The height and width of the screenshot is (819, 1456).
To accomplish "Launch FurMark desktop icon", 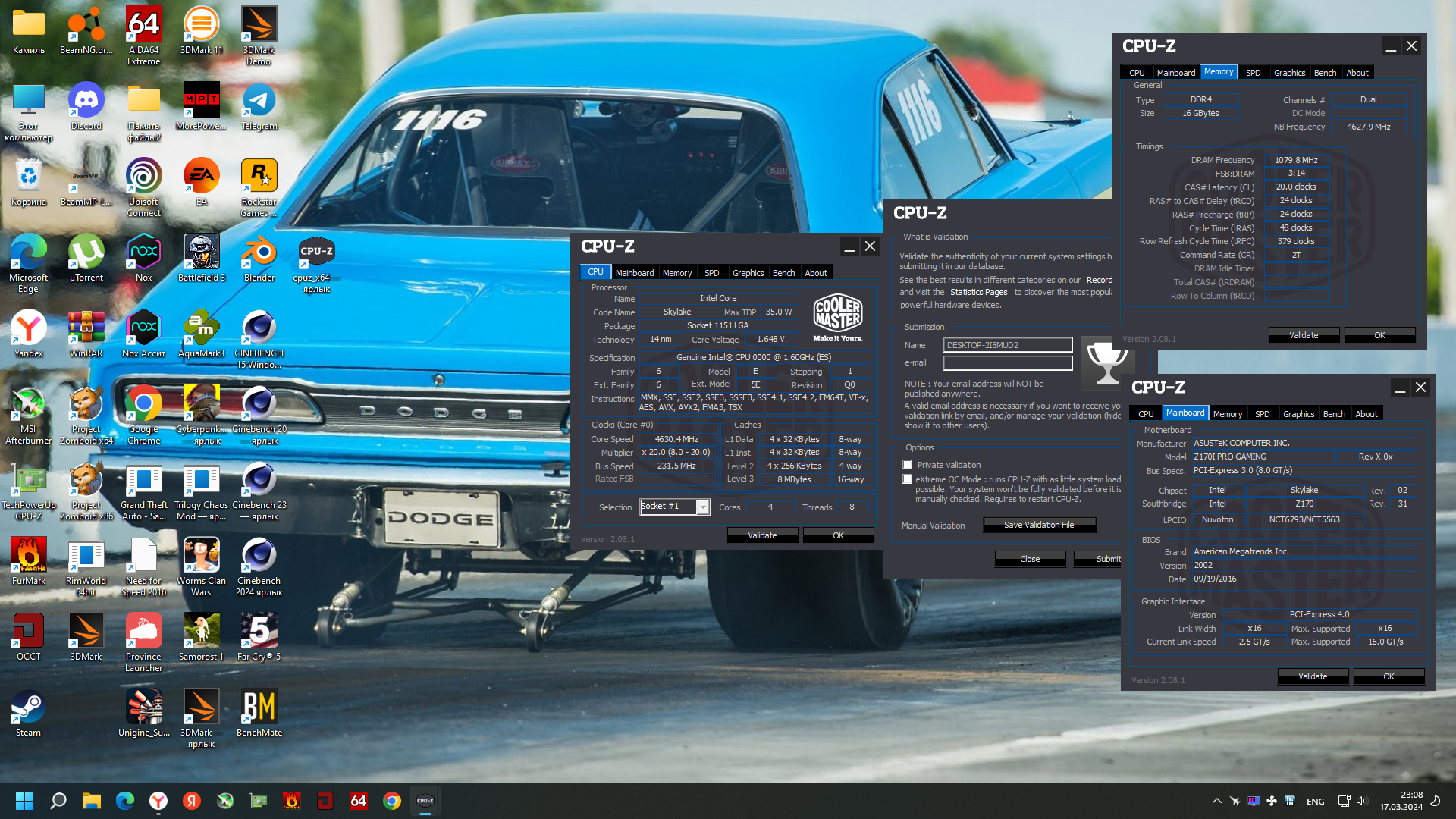I will (28, 561).
